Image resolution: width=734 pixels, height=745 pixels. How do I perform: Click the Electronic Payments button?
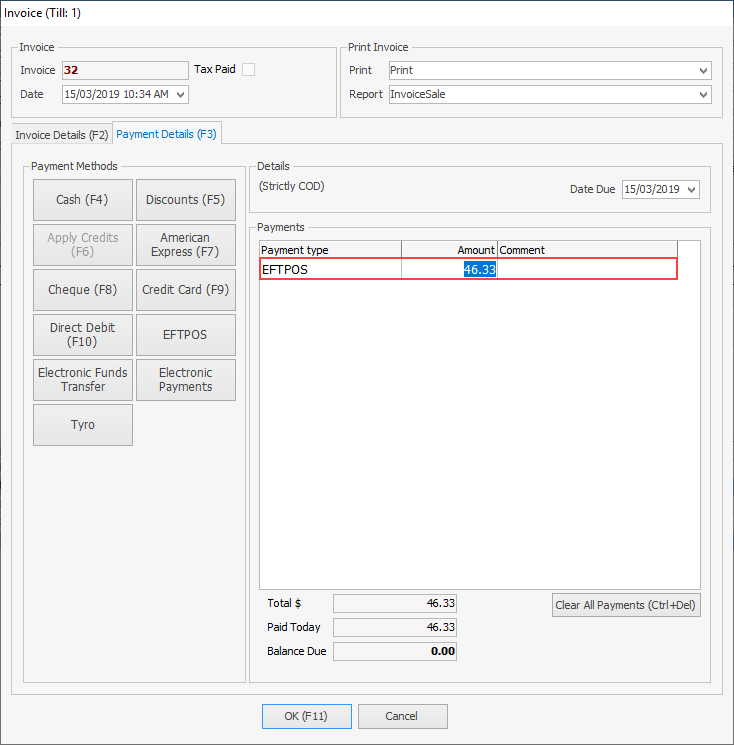185,380
